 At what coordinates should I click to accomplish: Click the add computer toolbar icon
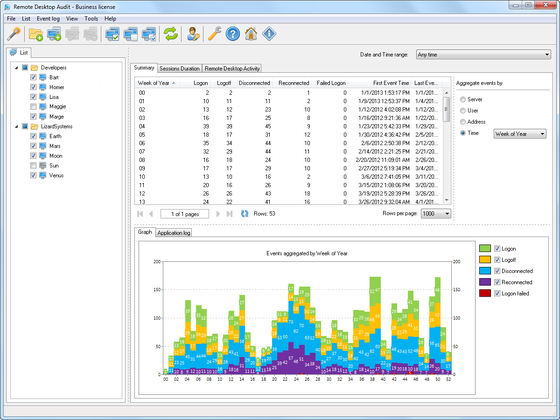54,34
